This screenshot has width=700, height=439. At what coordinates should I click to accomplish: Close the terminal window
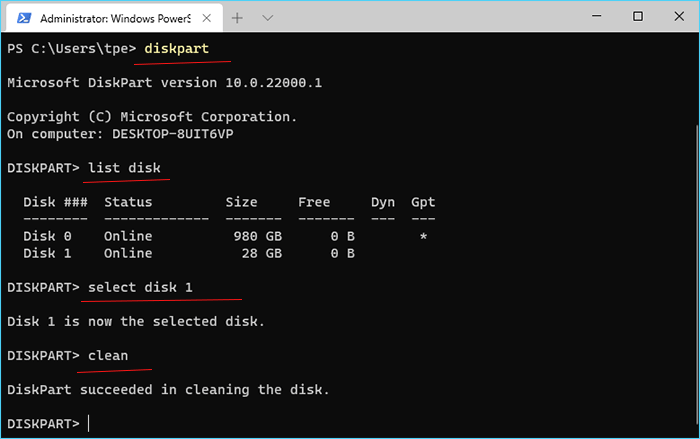tap(679, 17)
